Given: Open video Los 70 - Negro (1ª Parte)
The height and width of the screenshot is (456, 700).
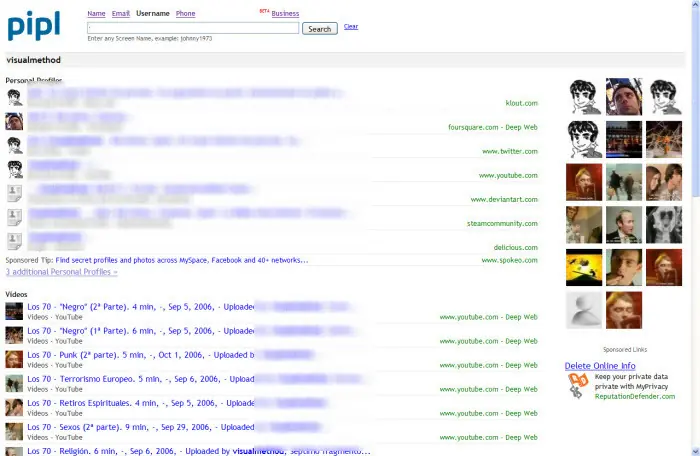Looking at the screenshot, I should [x=140, y=331].
